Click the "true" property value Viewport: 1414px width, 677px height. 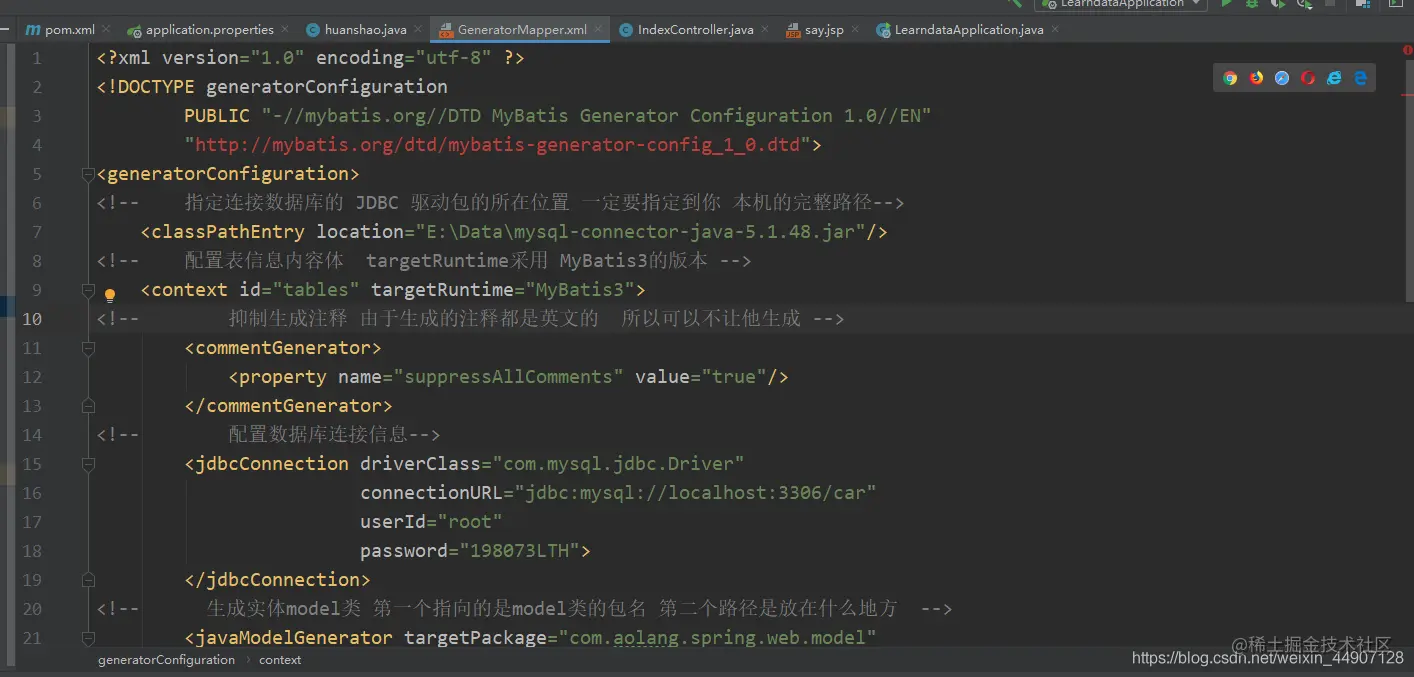(x=733, y=377)
